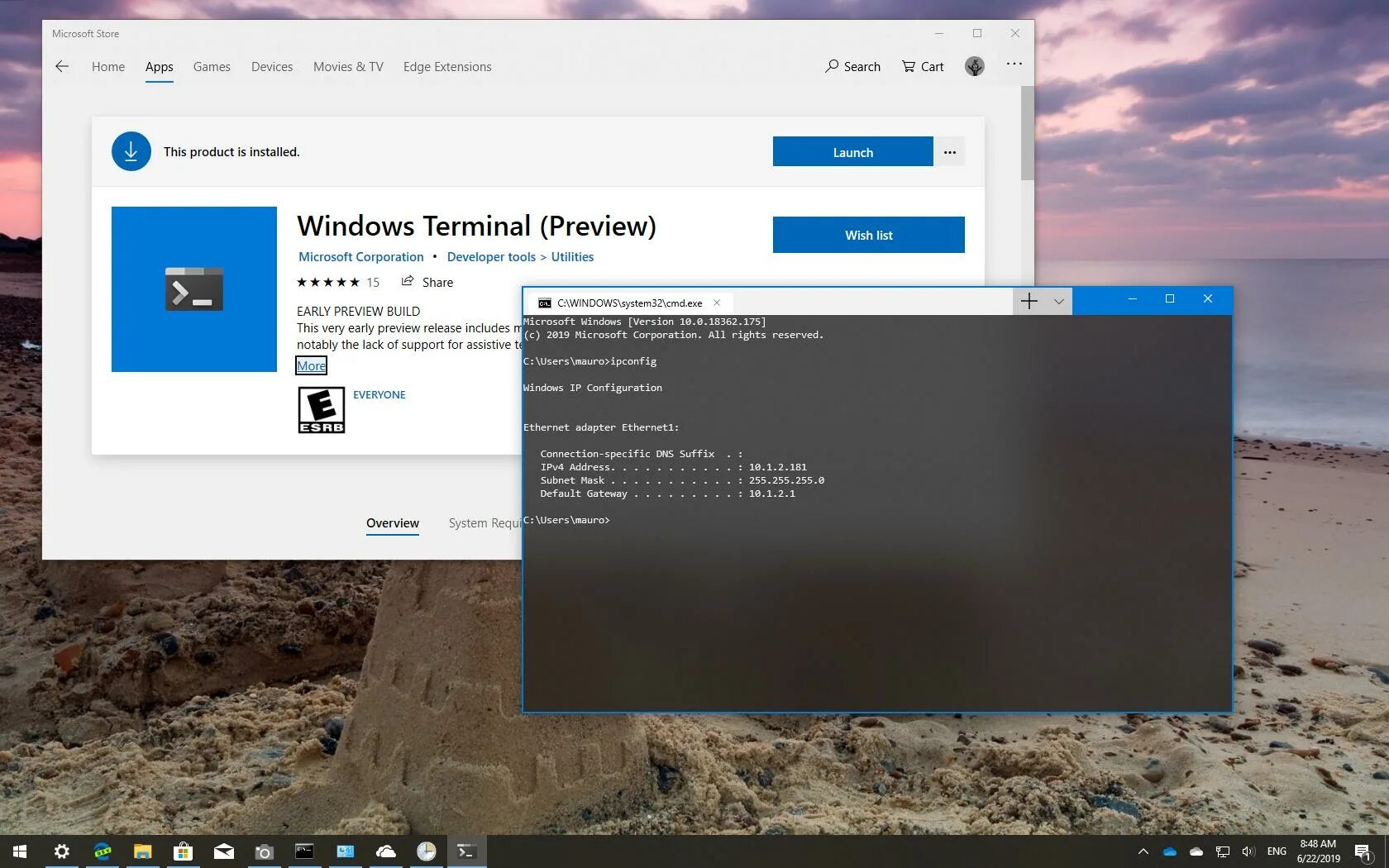Open the Action Center notifications

coord(1364,851)
